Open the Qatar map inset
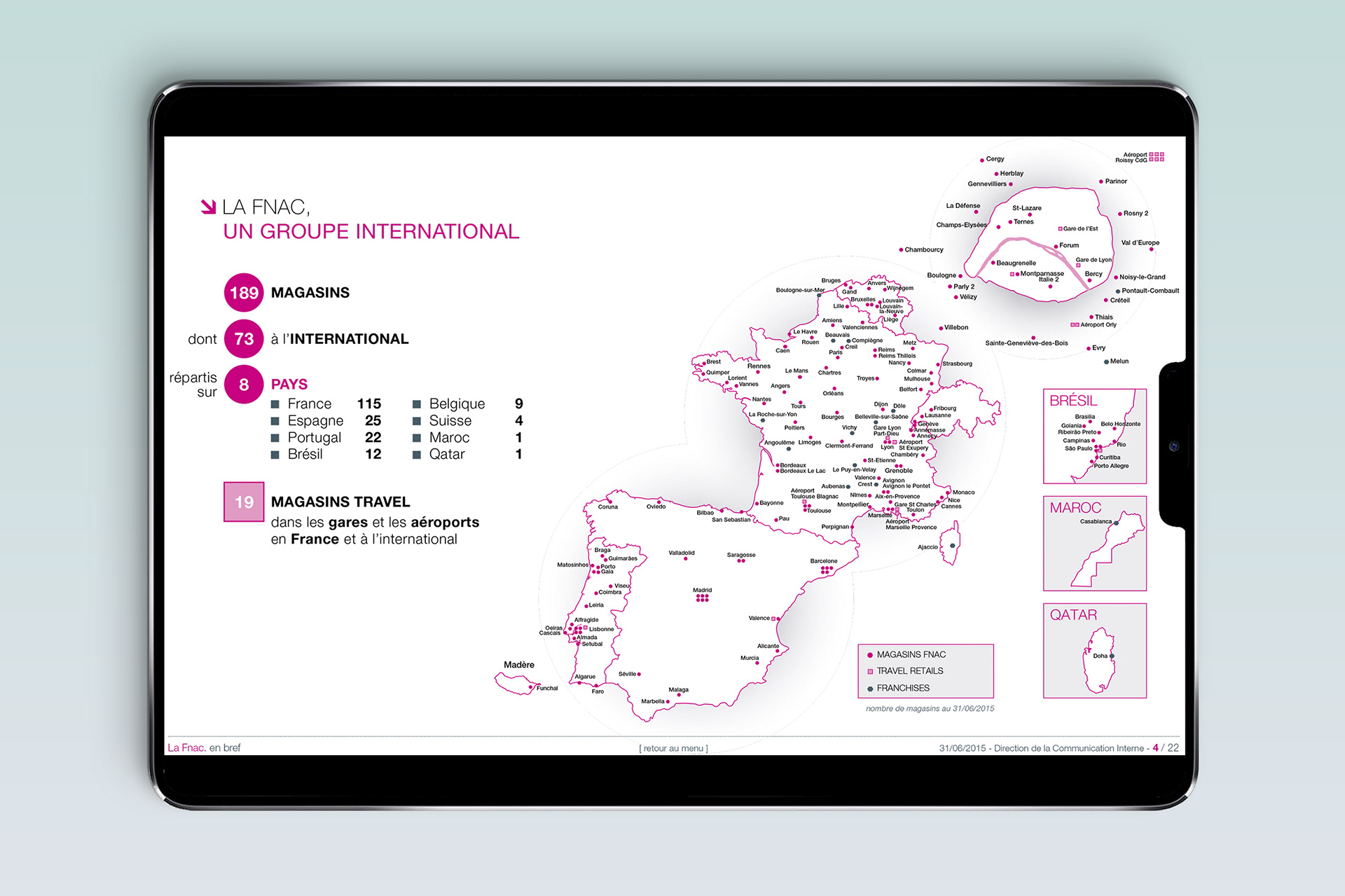Viewport: 1345px width, 896px height. (x=1094, y=650)
